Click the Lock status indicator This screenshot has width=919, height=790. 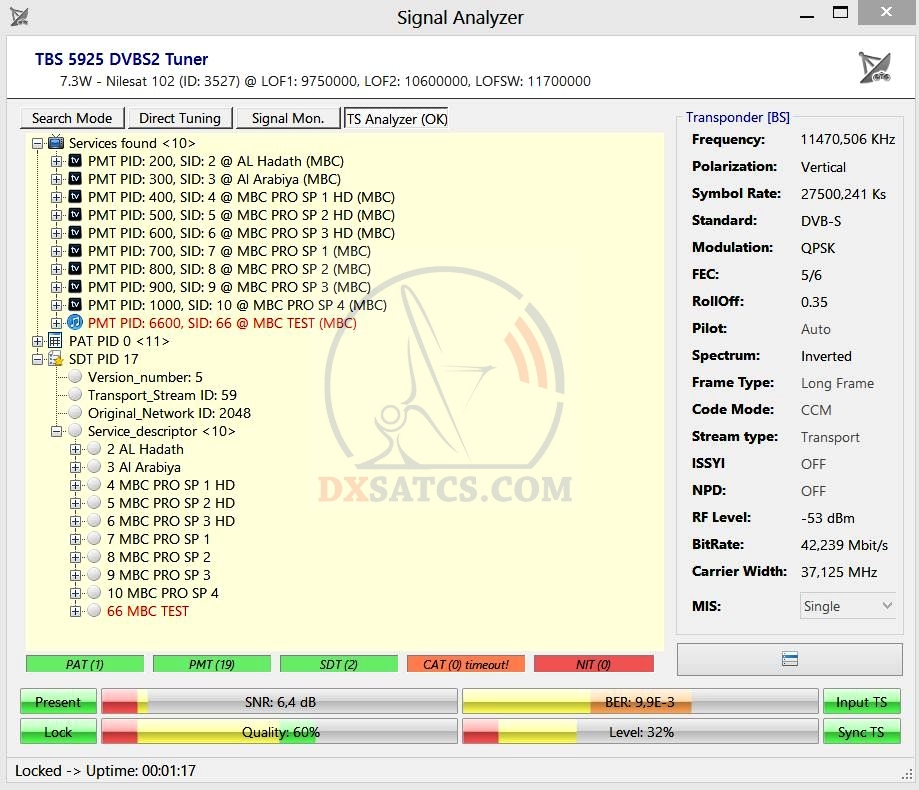tap(58, 731)
